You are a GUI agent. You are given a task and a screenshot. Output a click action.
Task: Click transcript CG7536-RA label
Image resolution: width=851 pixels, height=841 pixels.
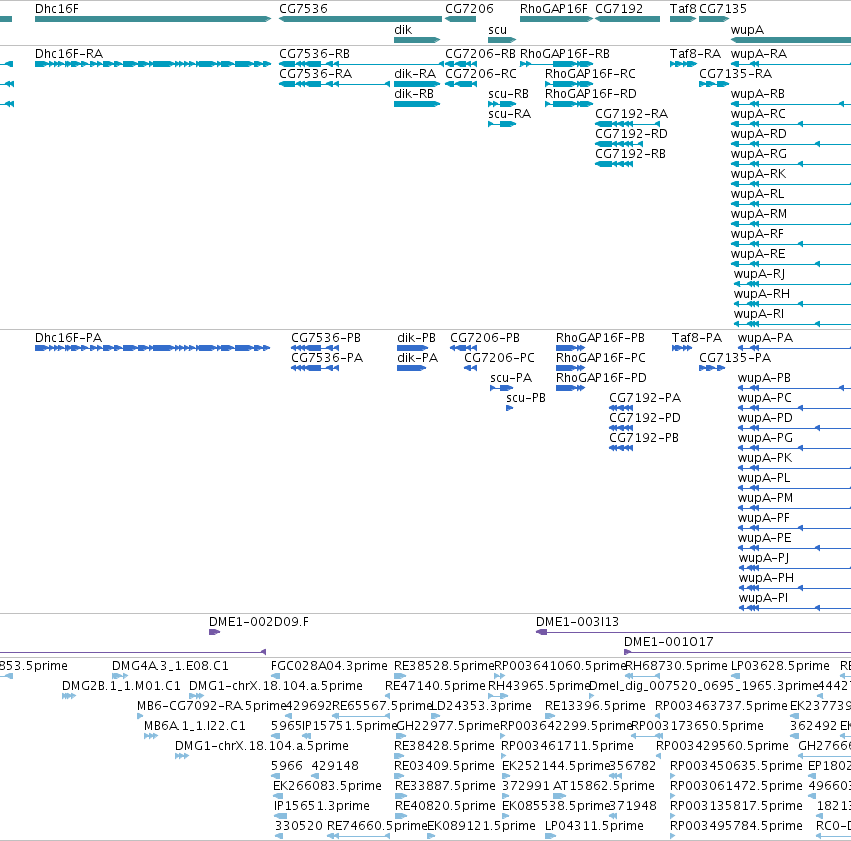(315, 74)
